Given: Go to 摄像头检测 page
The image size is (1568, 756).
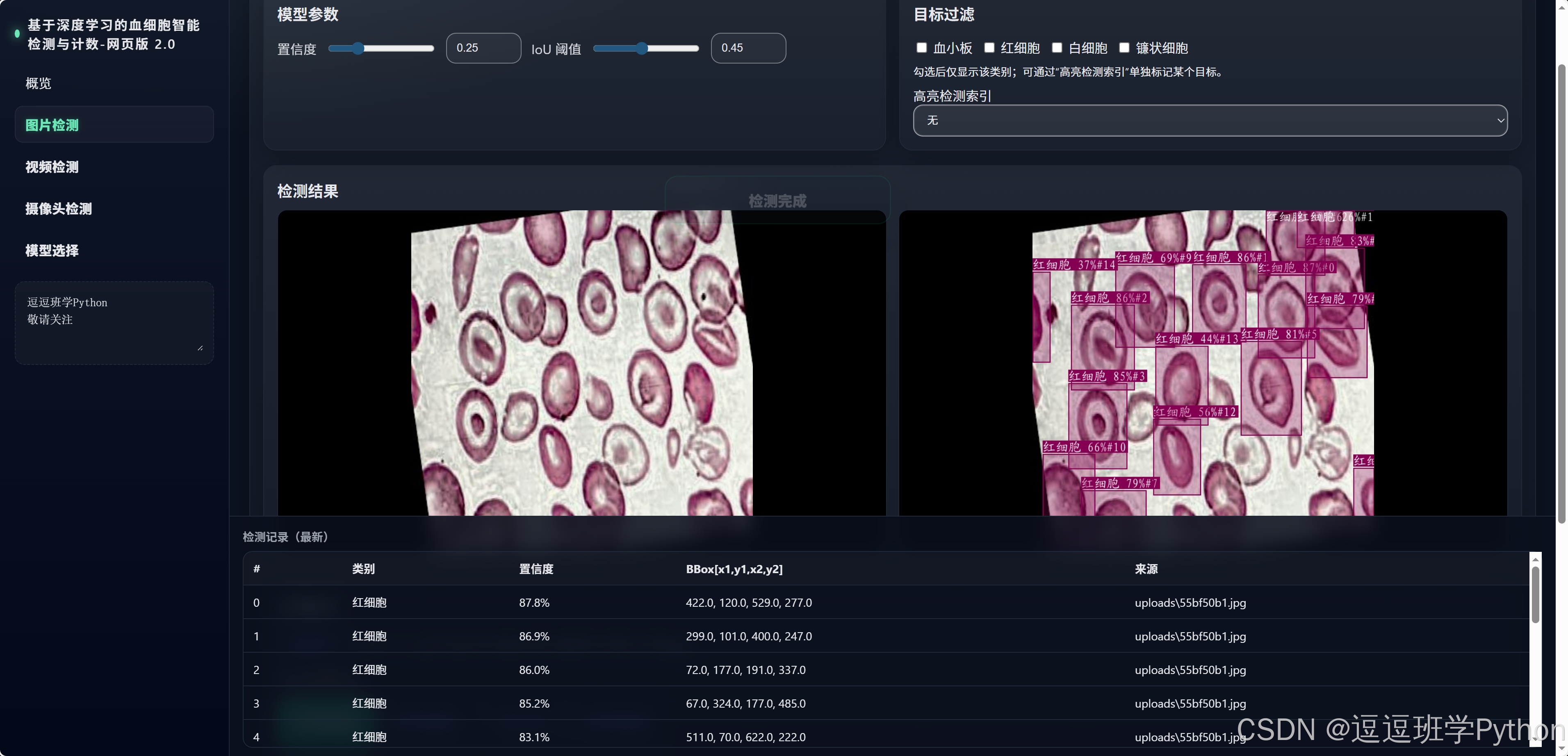Looking at the screenshot, I should pyautogui.click(x=59, y=209).
